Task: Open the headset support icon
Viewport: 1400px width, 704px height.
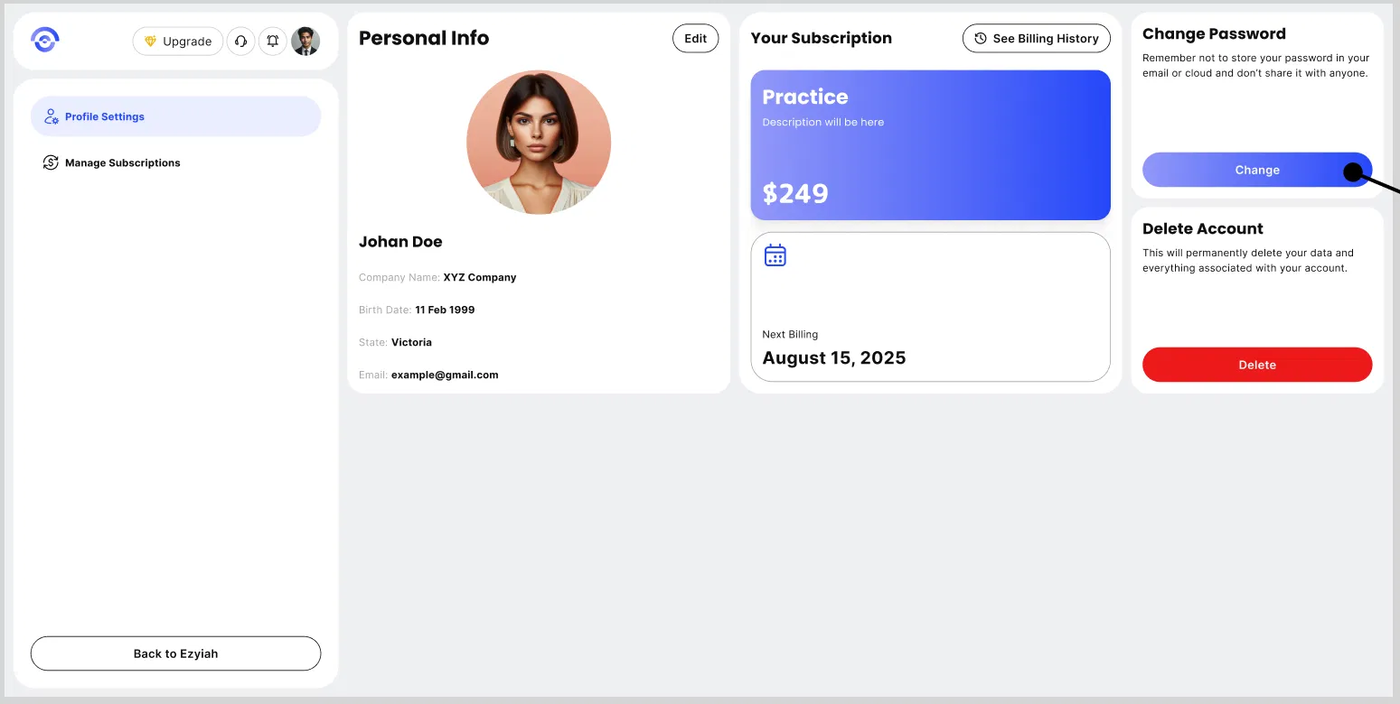Action: tap(241, 41)
